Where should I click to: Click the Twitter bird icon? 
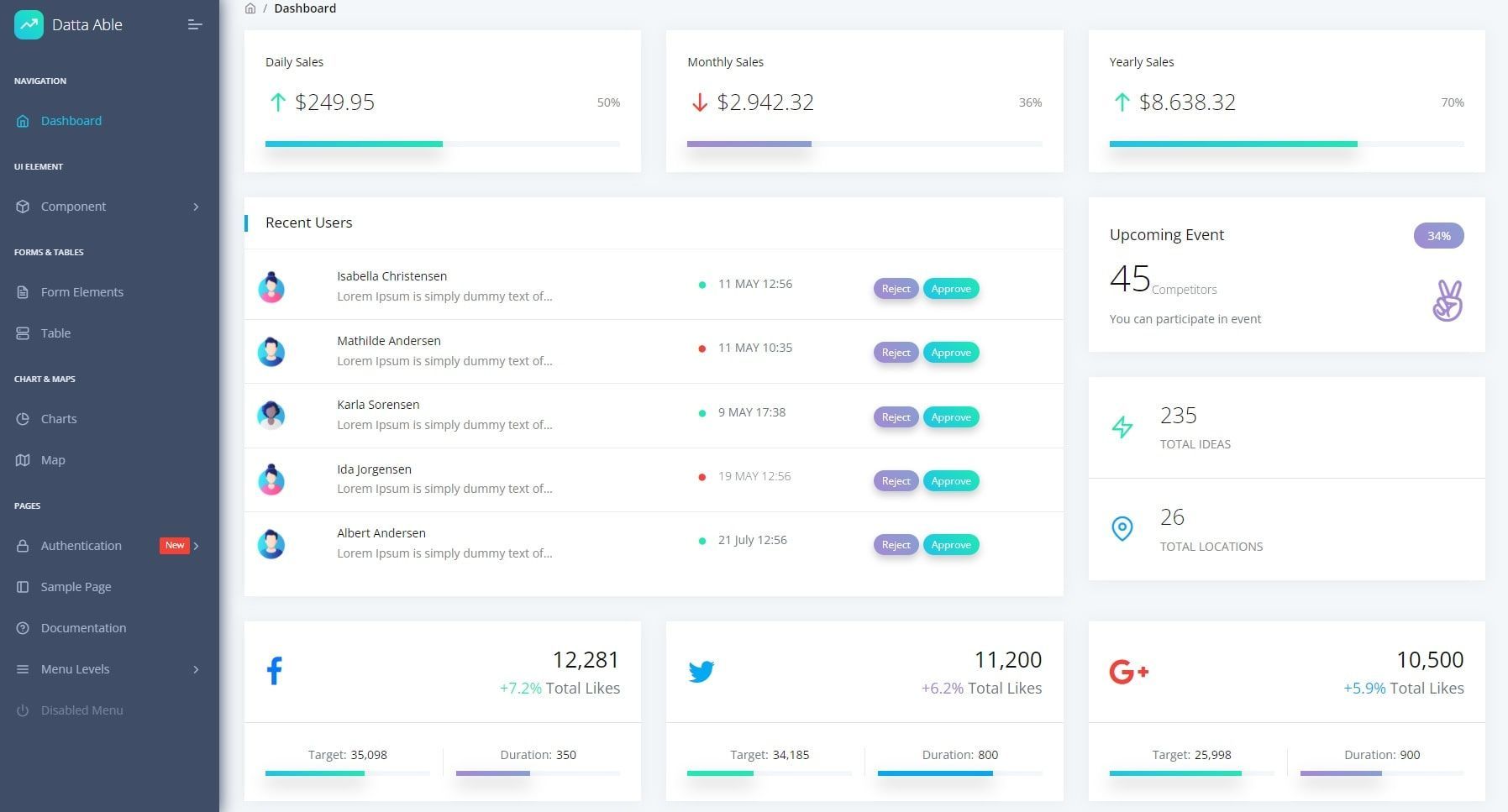(701, 671)
